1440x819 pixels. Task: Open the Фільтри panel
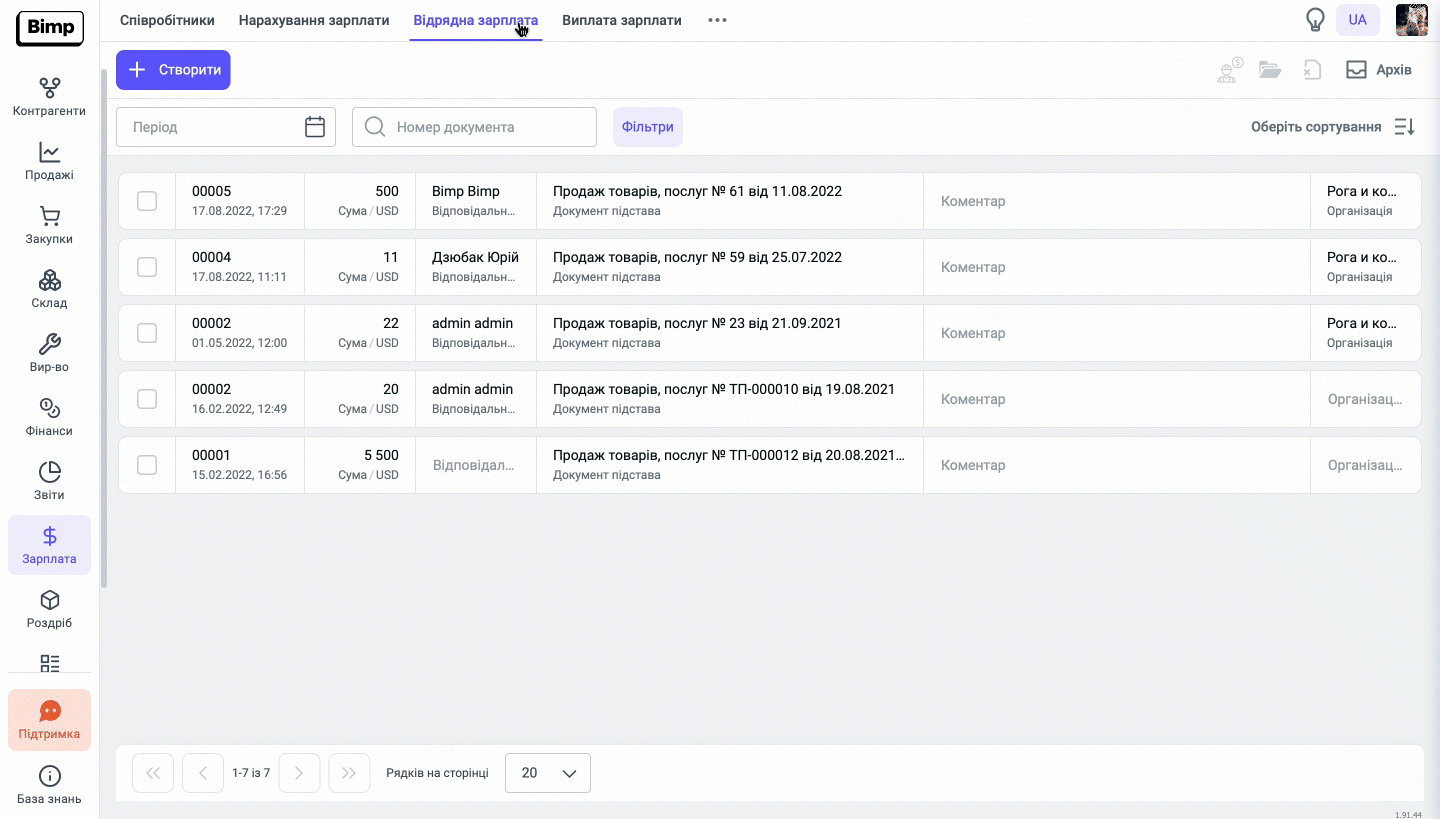(x=648, y=127)
